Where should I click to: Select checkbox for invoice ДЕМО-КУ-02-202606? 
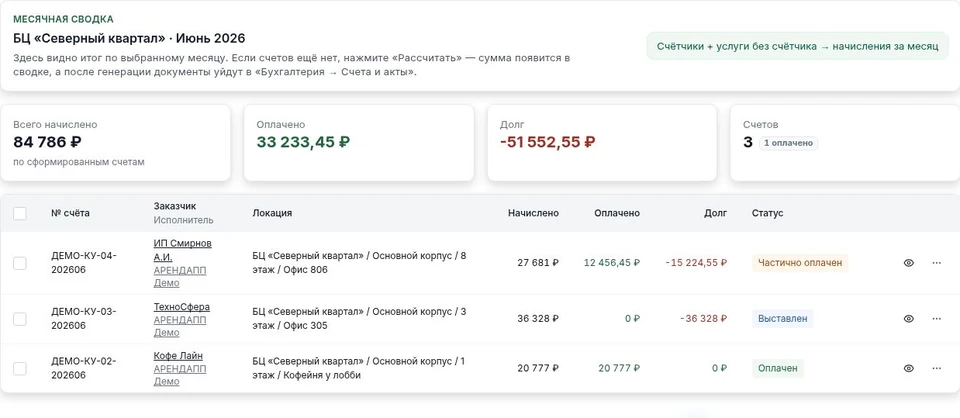pyautogui.click(x=20, y=368)
